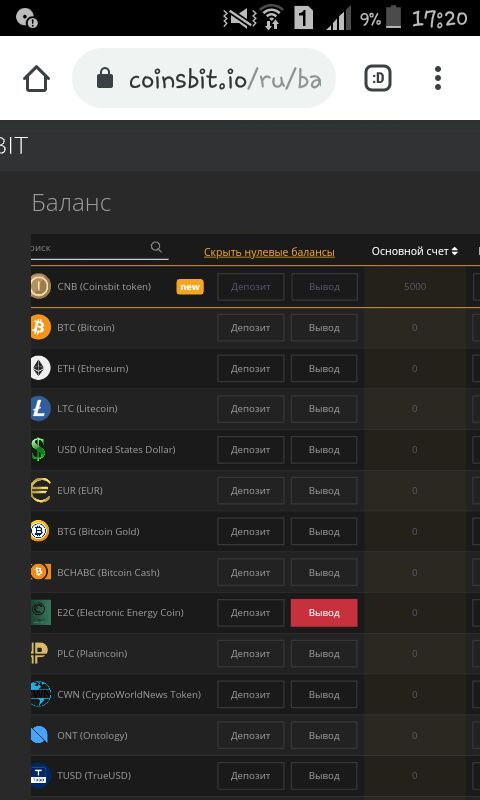
Task: Click the Platincoin icon
Action: tap(40, 653)
